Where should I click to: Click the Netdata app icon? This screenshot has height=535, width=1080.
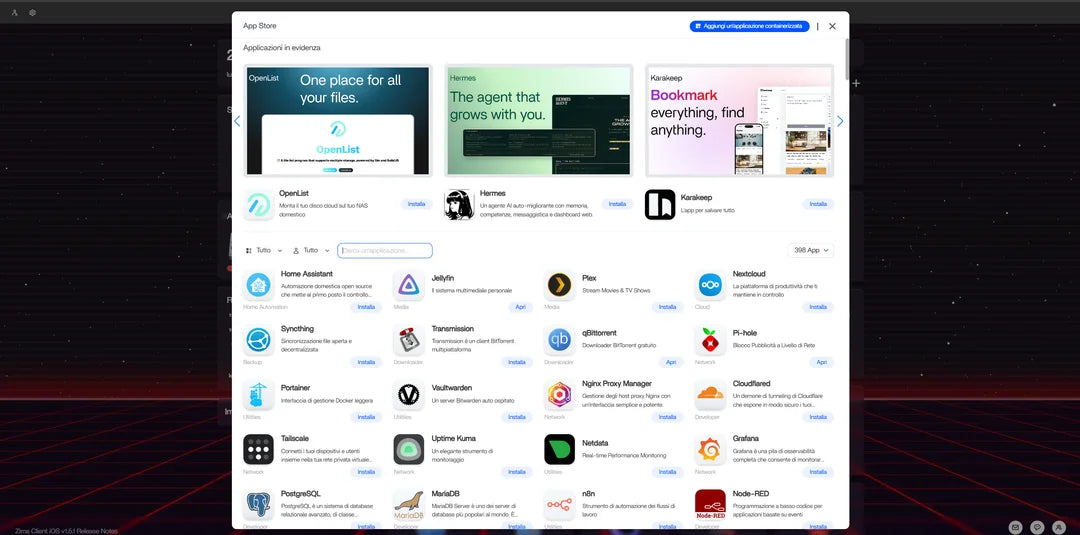(x=559, y=450)
